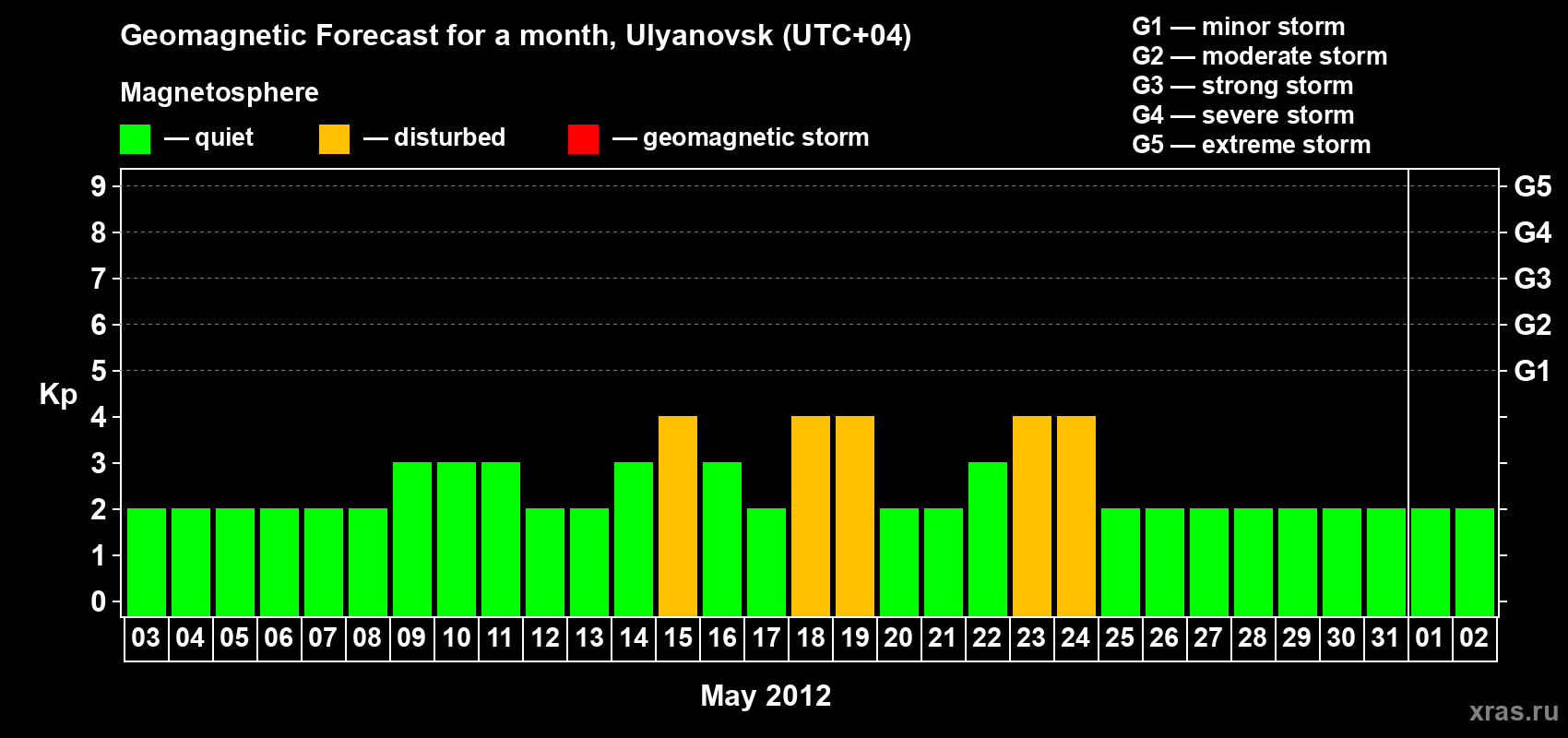Viewport: 1568px width, 738px height.
Task: Click the orange disturbed legend swatch
Action: (334, 139)
